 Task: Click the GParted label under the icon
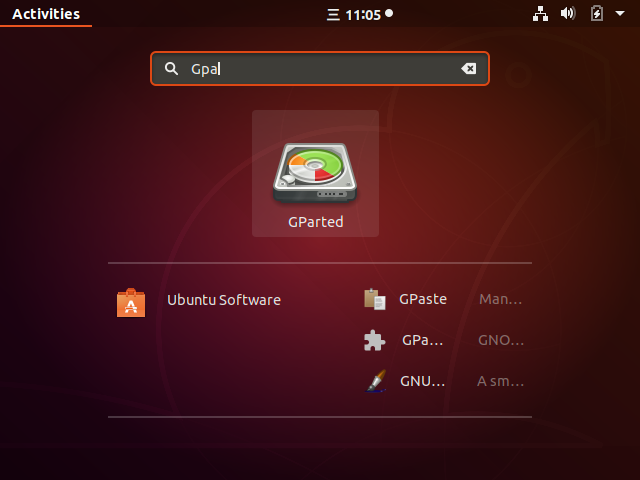pyautogui.click(x=316, y=222)
